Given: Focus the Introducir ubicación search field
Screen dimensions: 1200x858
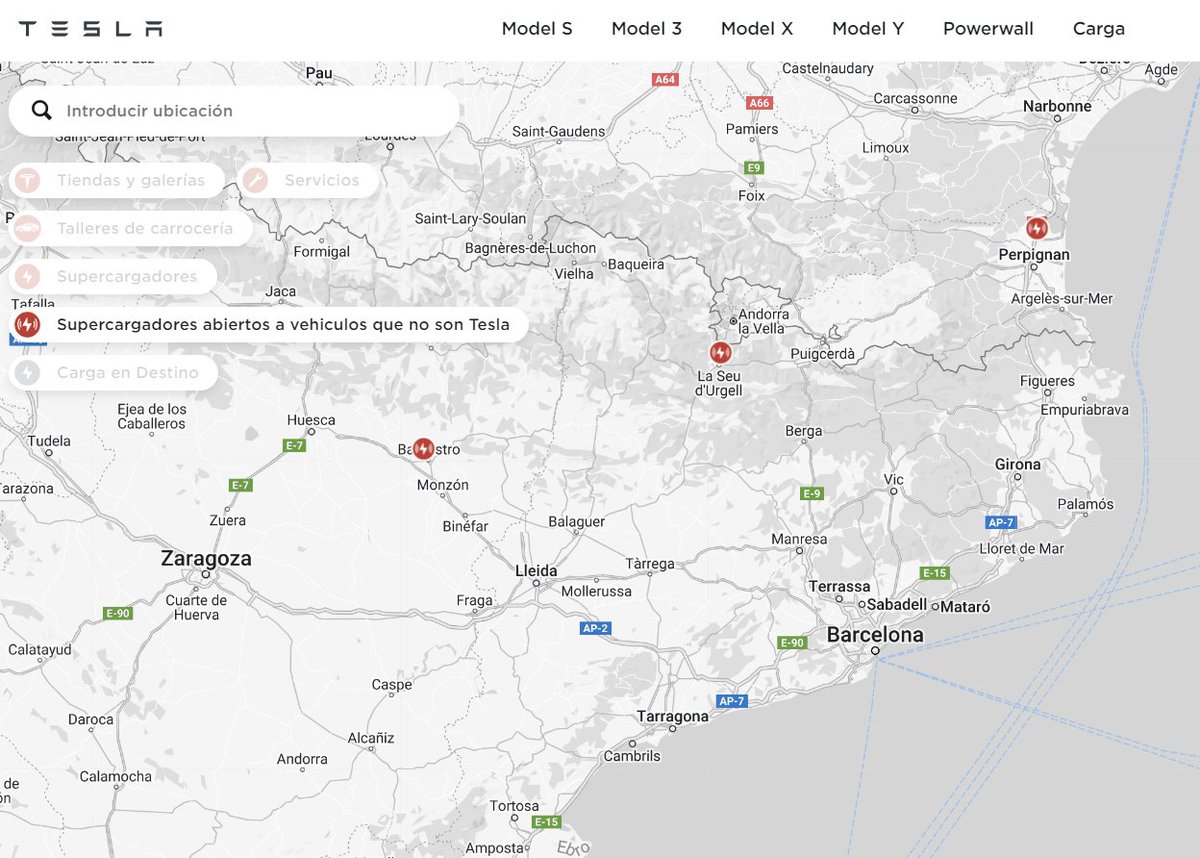Looking at the screenshot, I should (x=234, y=110).
